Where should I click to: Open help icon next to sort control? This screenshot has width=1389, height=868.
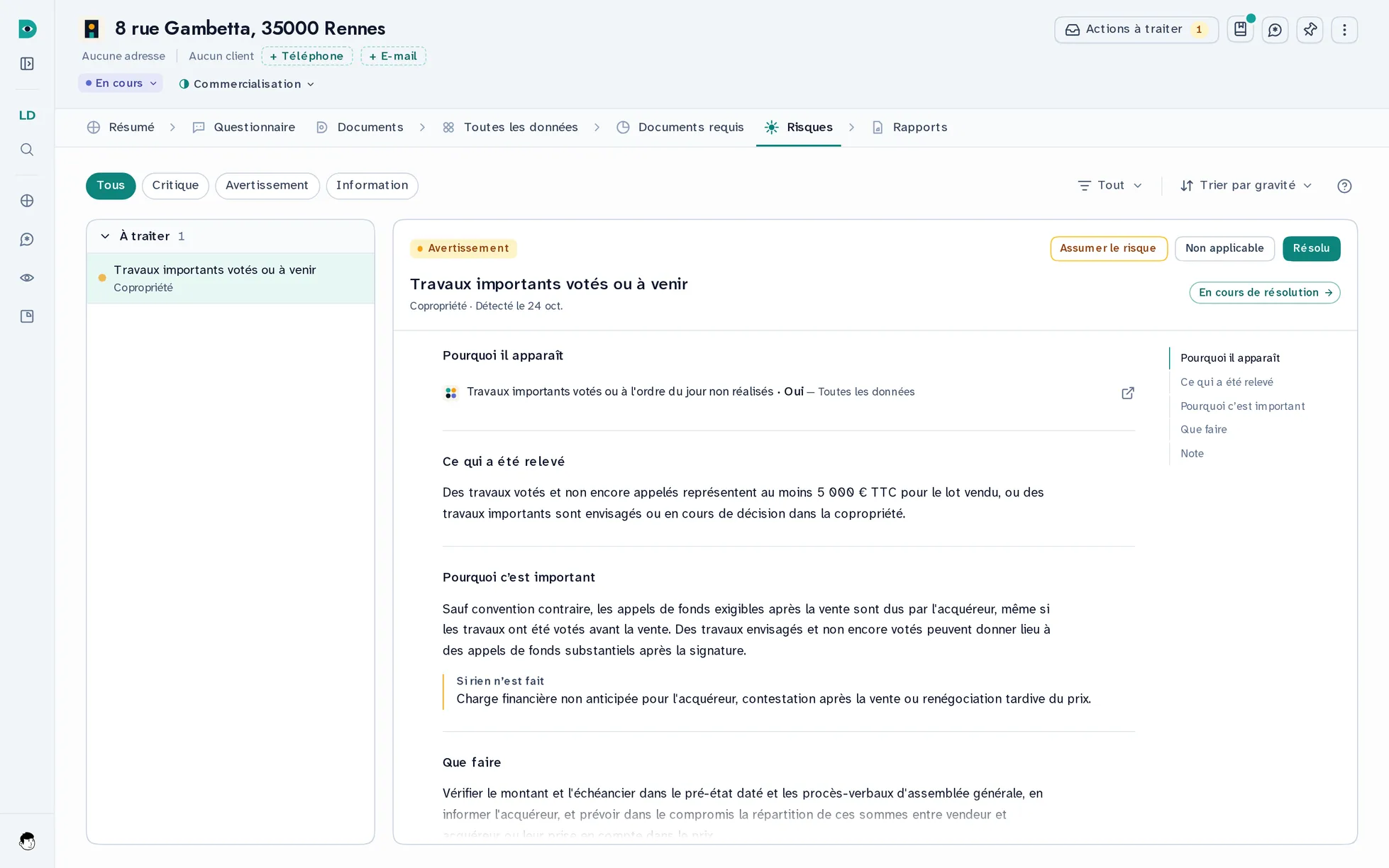tap(1344, 186)
